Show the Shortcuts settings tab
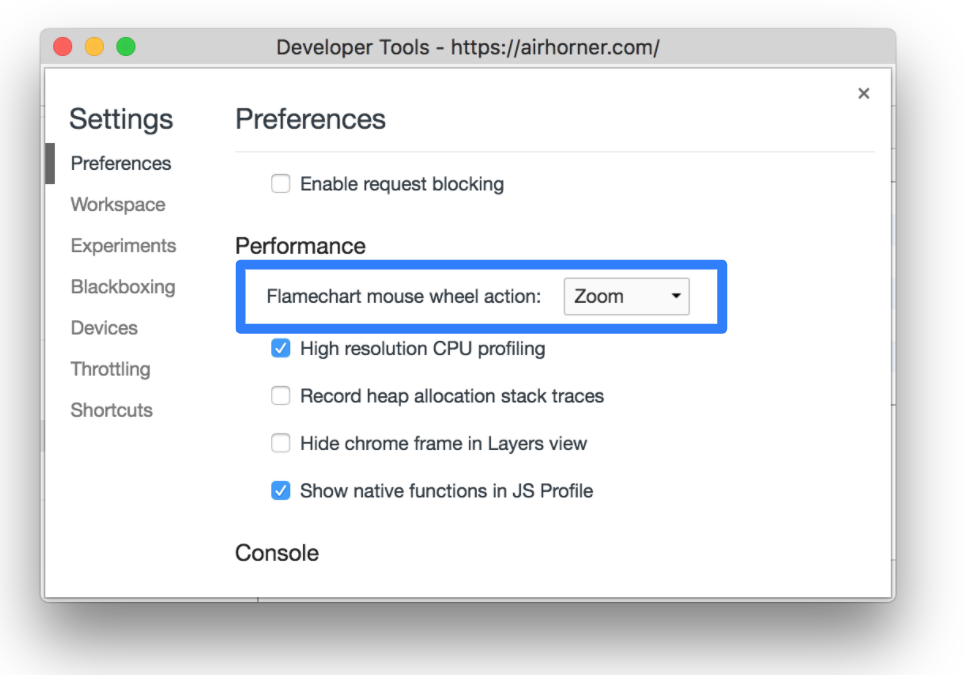 [111, 410]
